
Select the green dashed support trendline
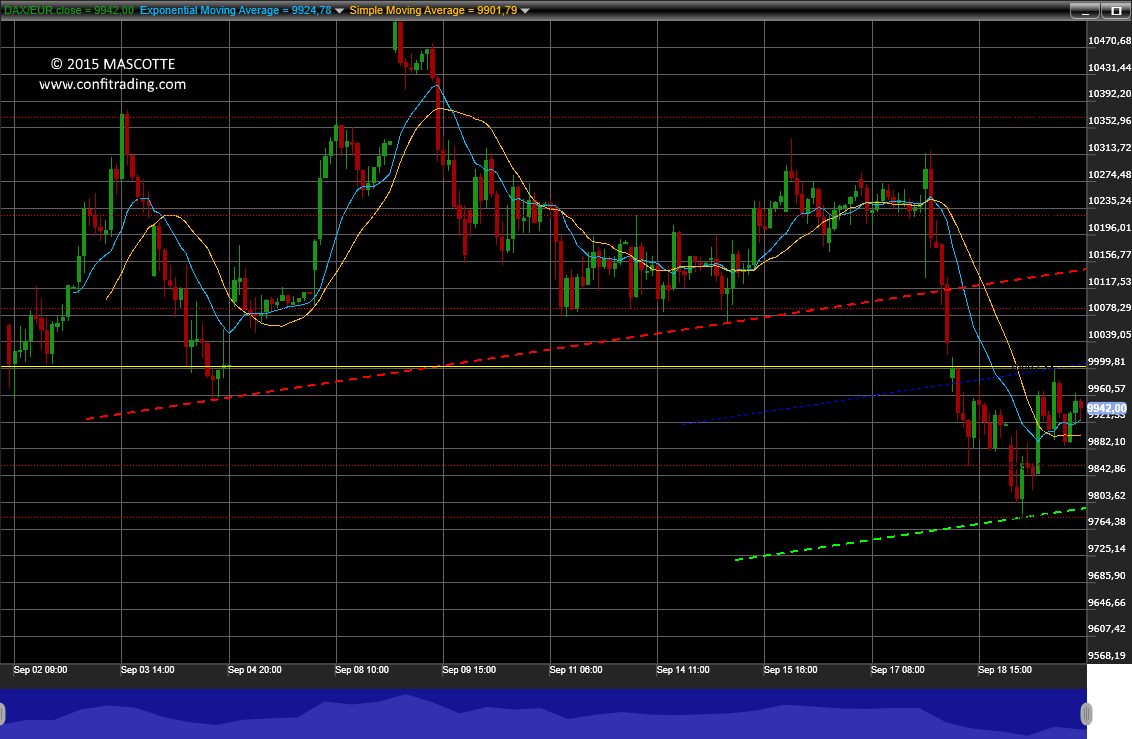[910, 534]
